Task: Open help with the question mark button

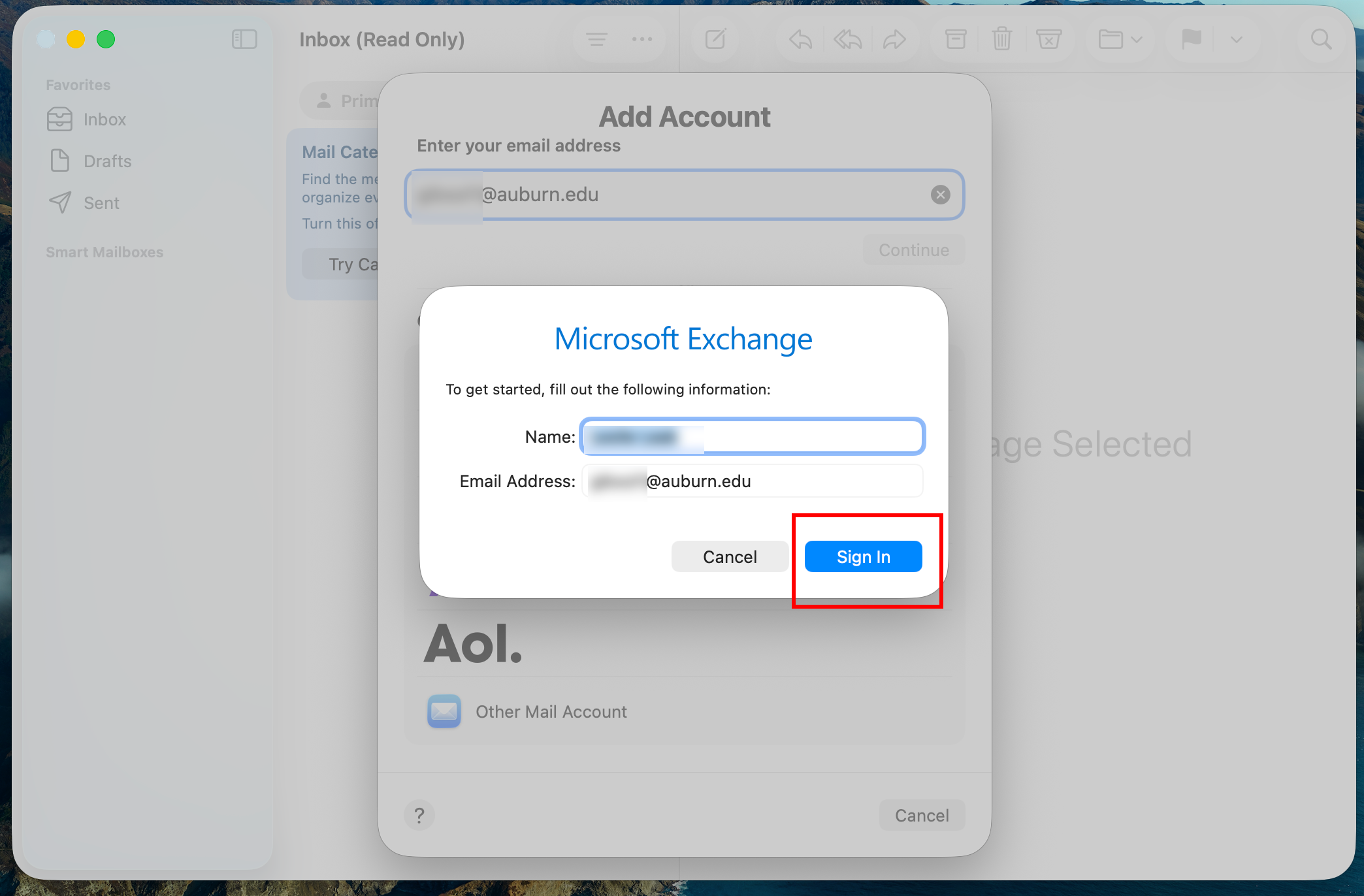Action: [x=419, y=815]
